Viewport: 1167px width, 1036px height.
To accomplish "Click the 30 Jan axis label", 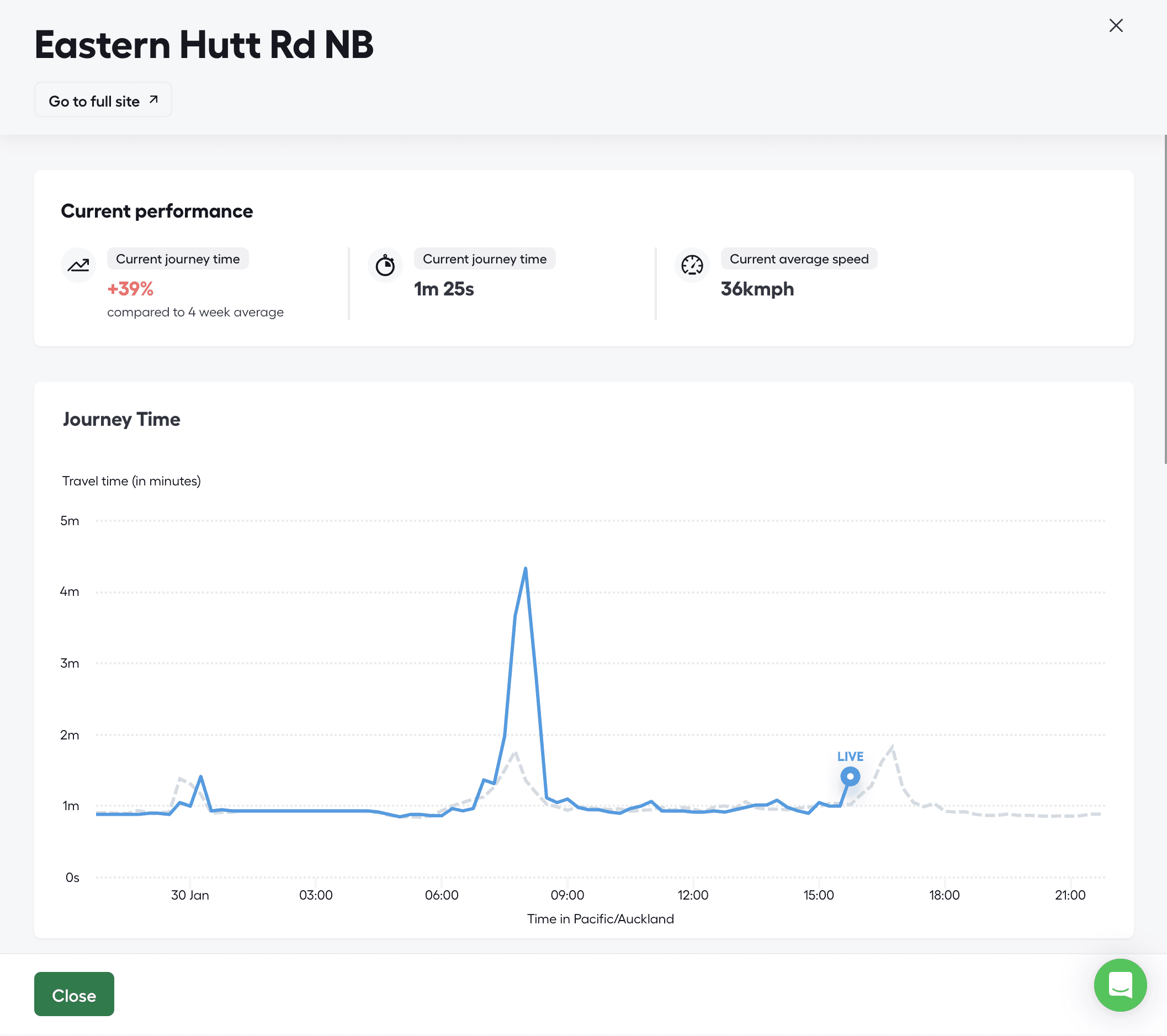I will (190, 895).
